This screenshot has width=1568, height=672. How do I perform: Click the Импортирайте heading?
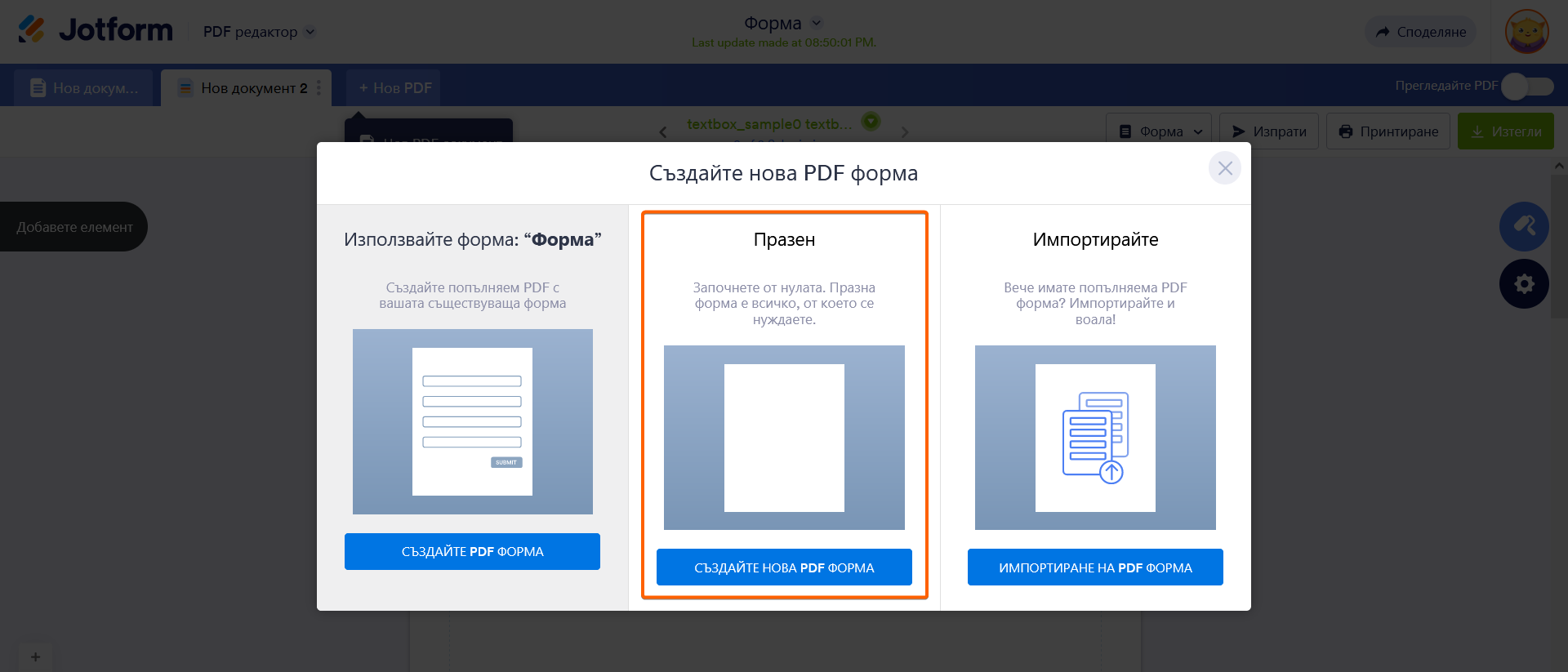(1095, 239)
